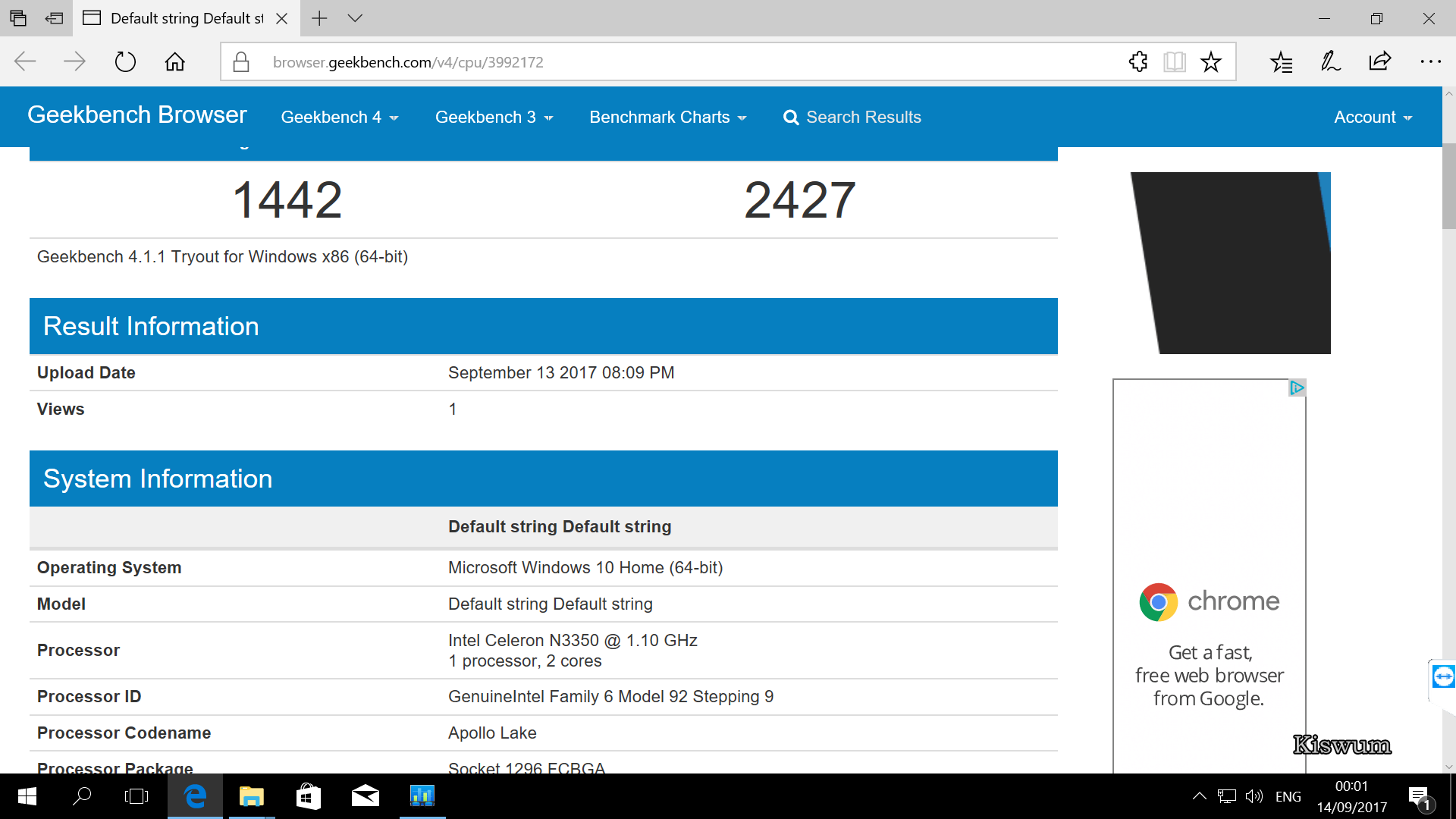Expand the Account dropdown menu
This screenshot has height=819, width=1456.
point(1373,117)
